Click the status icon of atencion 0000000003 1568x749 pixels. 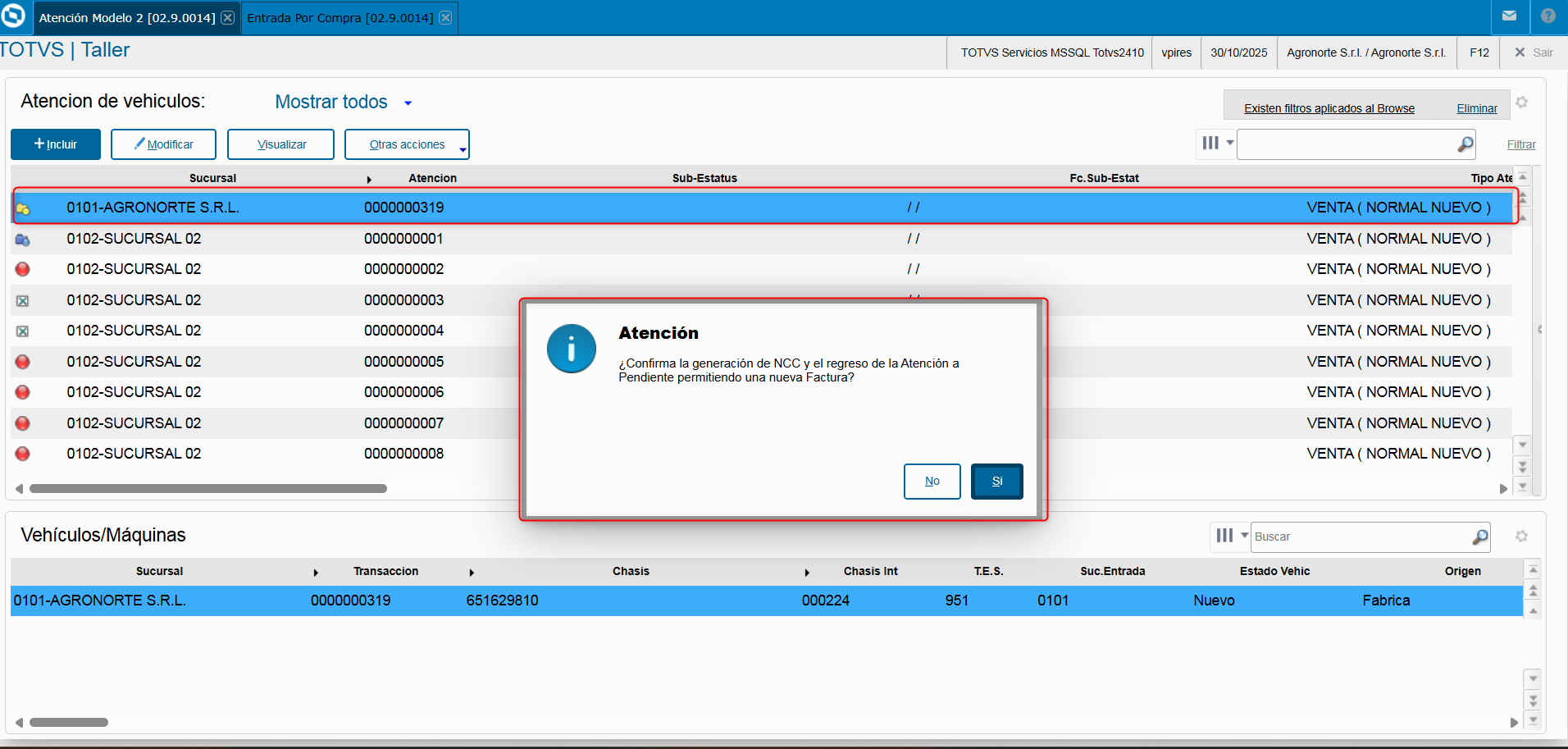(23, 300)
